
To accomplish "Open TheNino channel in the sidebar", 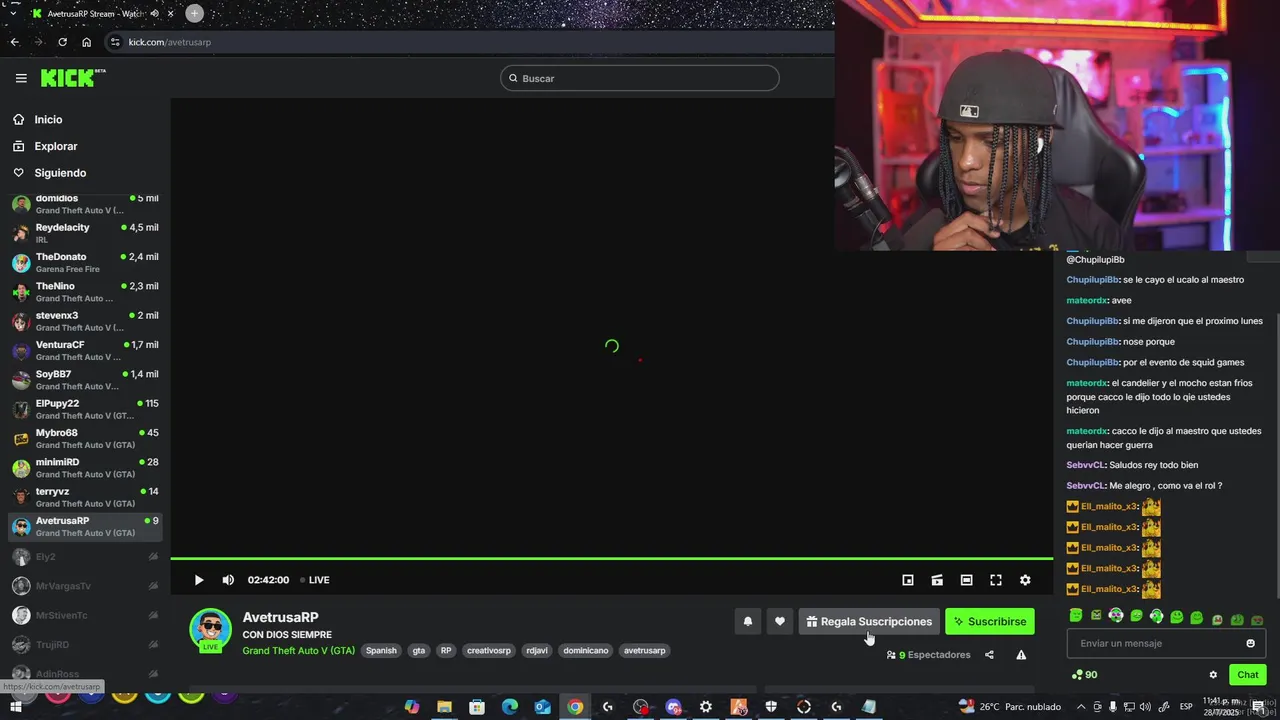I will (x=84, y=292).
